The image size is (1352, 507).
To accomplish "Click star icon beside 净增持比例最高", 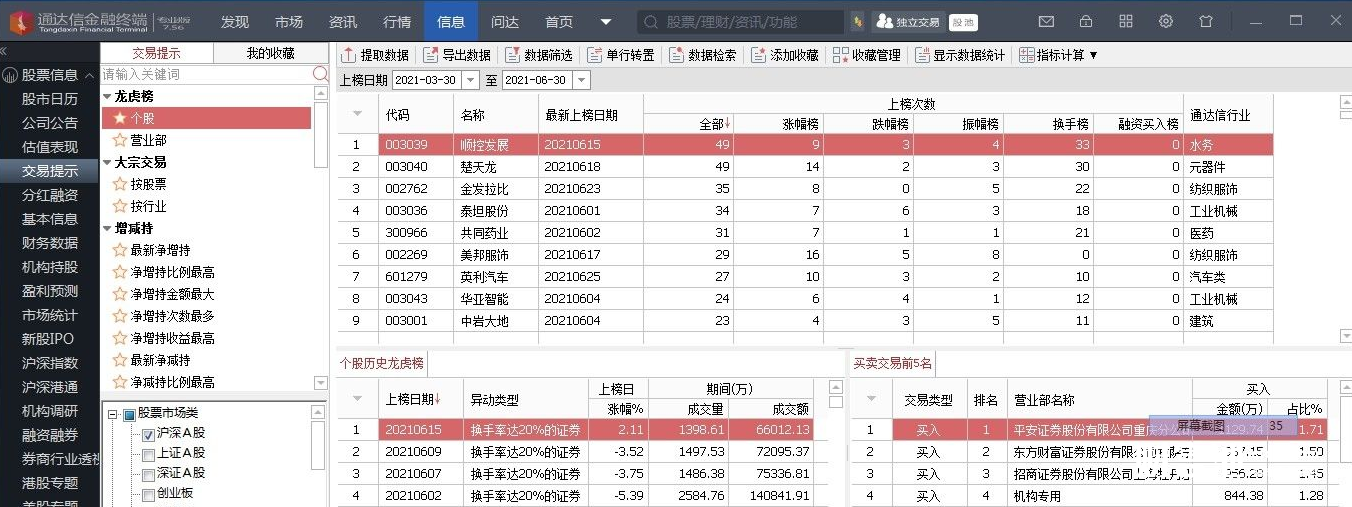I will pos(120,272).
